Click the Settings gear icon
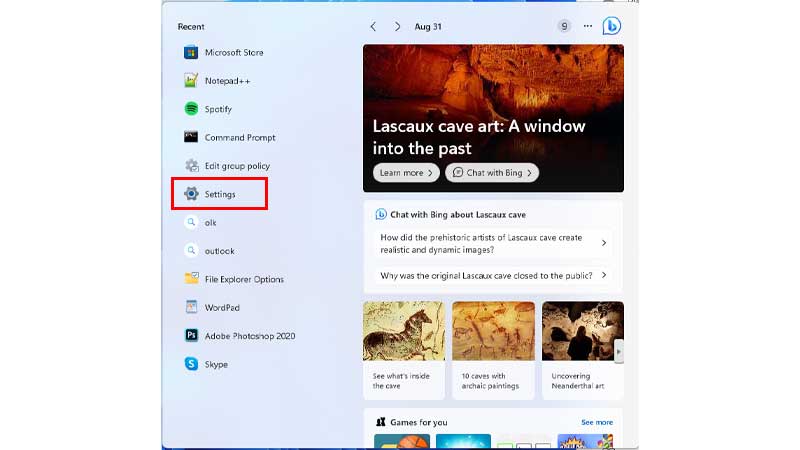 tap(191, 194)
